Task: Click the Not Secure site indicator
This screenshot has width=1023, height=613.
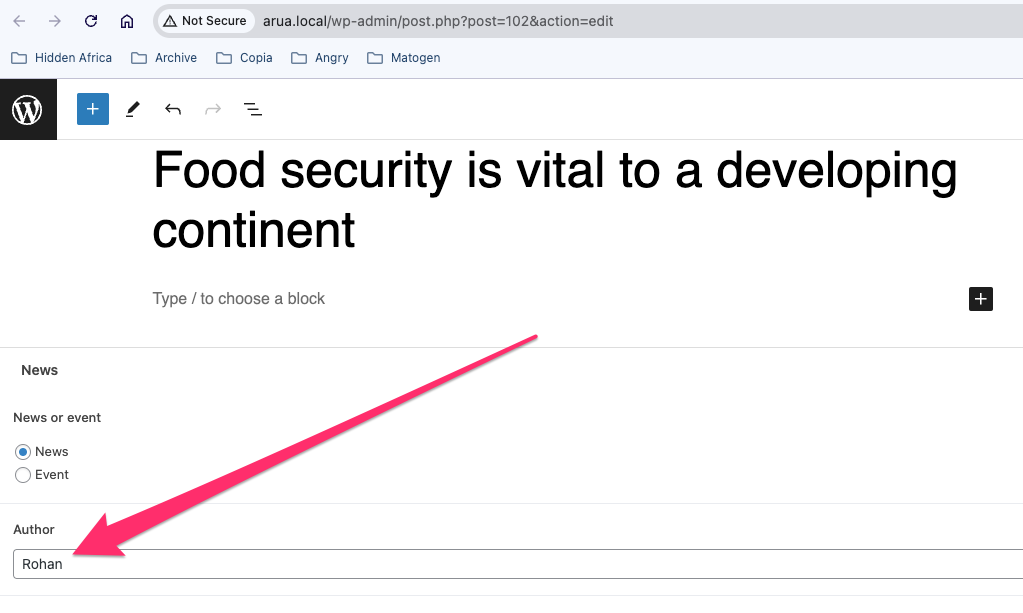Action: pyautogui.click(x=205, y=21)
